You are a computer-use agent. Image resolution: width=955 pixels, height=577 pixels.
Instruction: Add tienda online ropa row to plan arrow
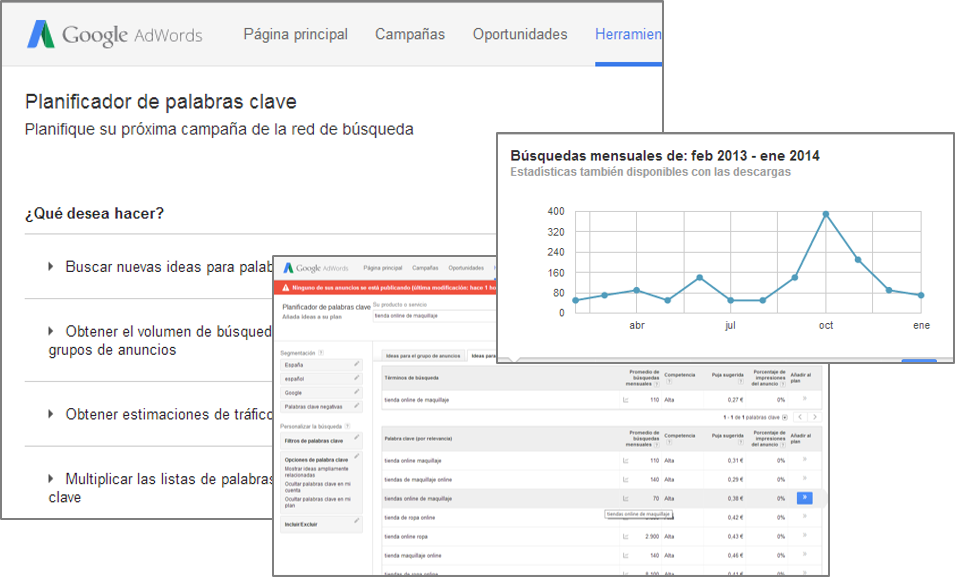(x=805, y=536)
